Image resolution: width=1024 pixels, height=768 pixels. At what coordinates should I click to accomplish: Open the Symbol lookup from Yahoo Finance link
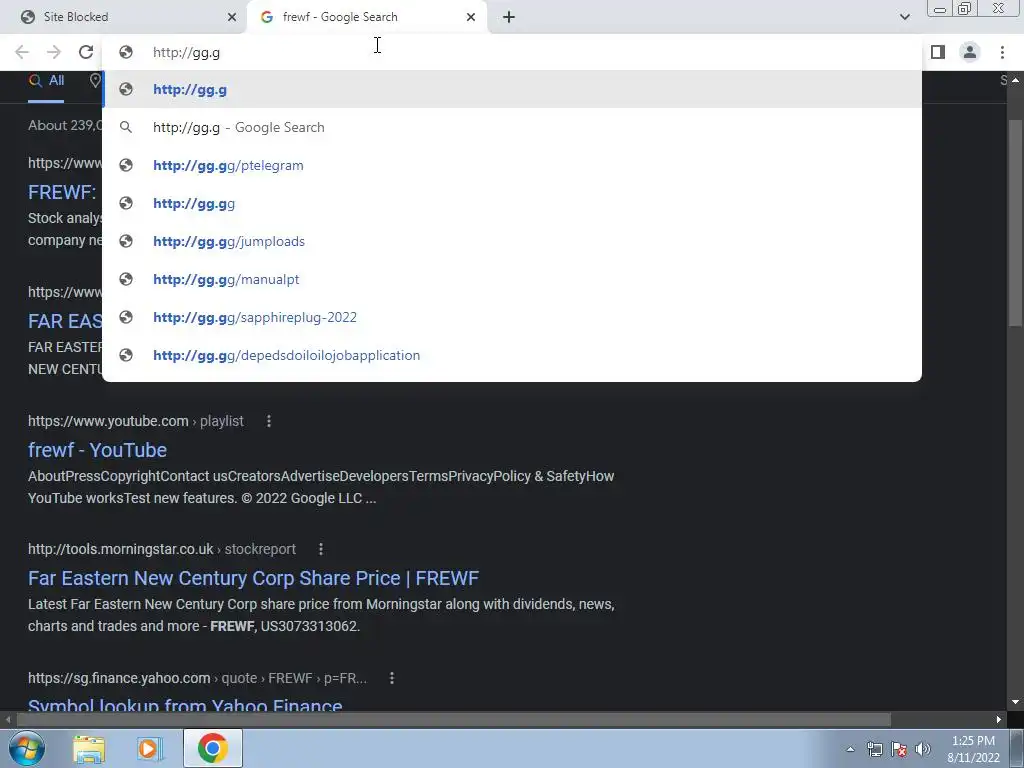(x=185, y=705)
